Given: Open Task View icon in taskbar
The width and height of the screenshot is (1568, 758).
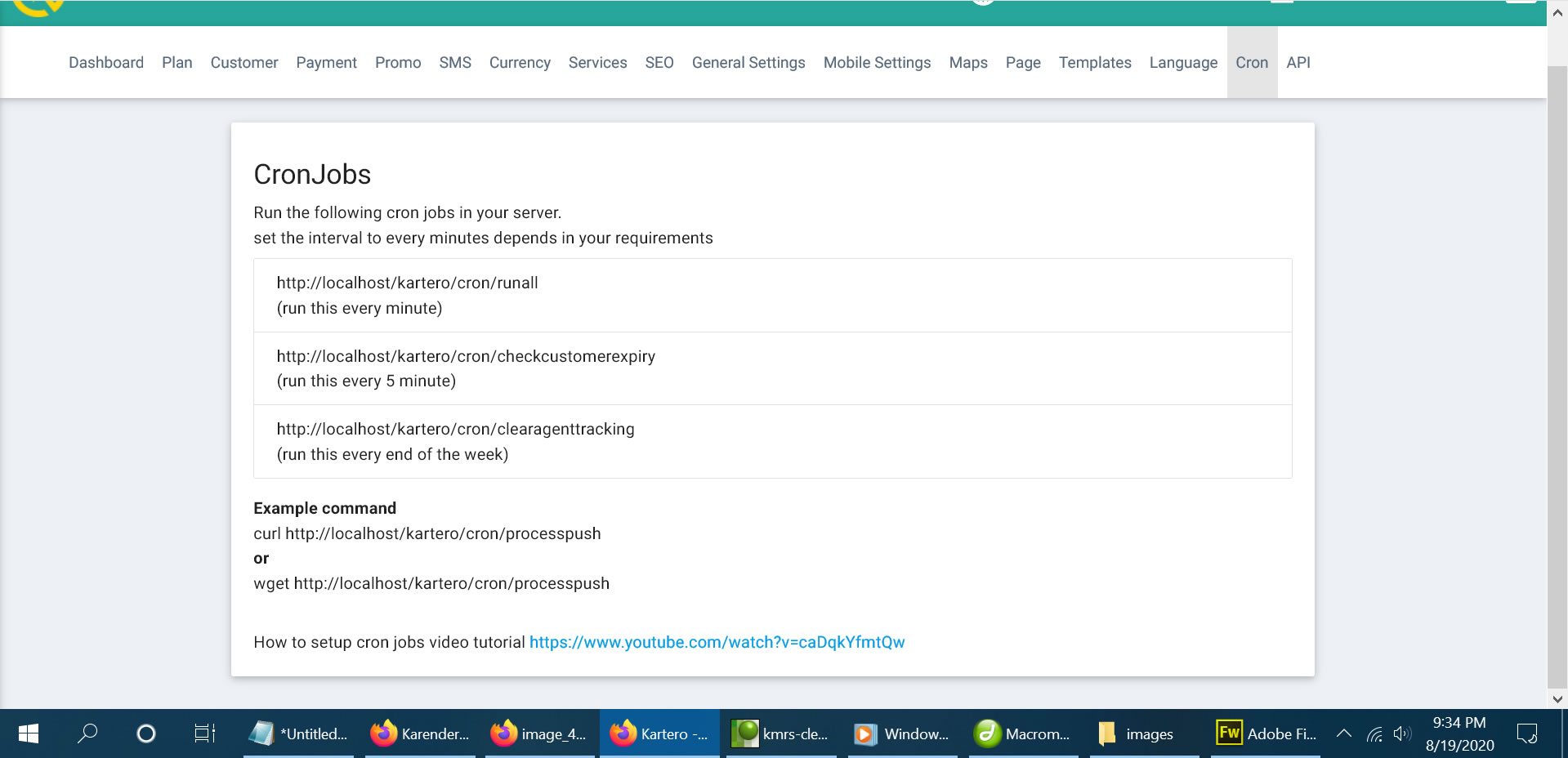Looking at the screenshot, I should pos(204,733).
